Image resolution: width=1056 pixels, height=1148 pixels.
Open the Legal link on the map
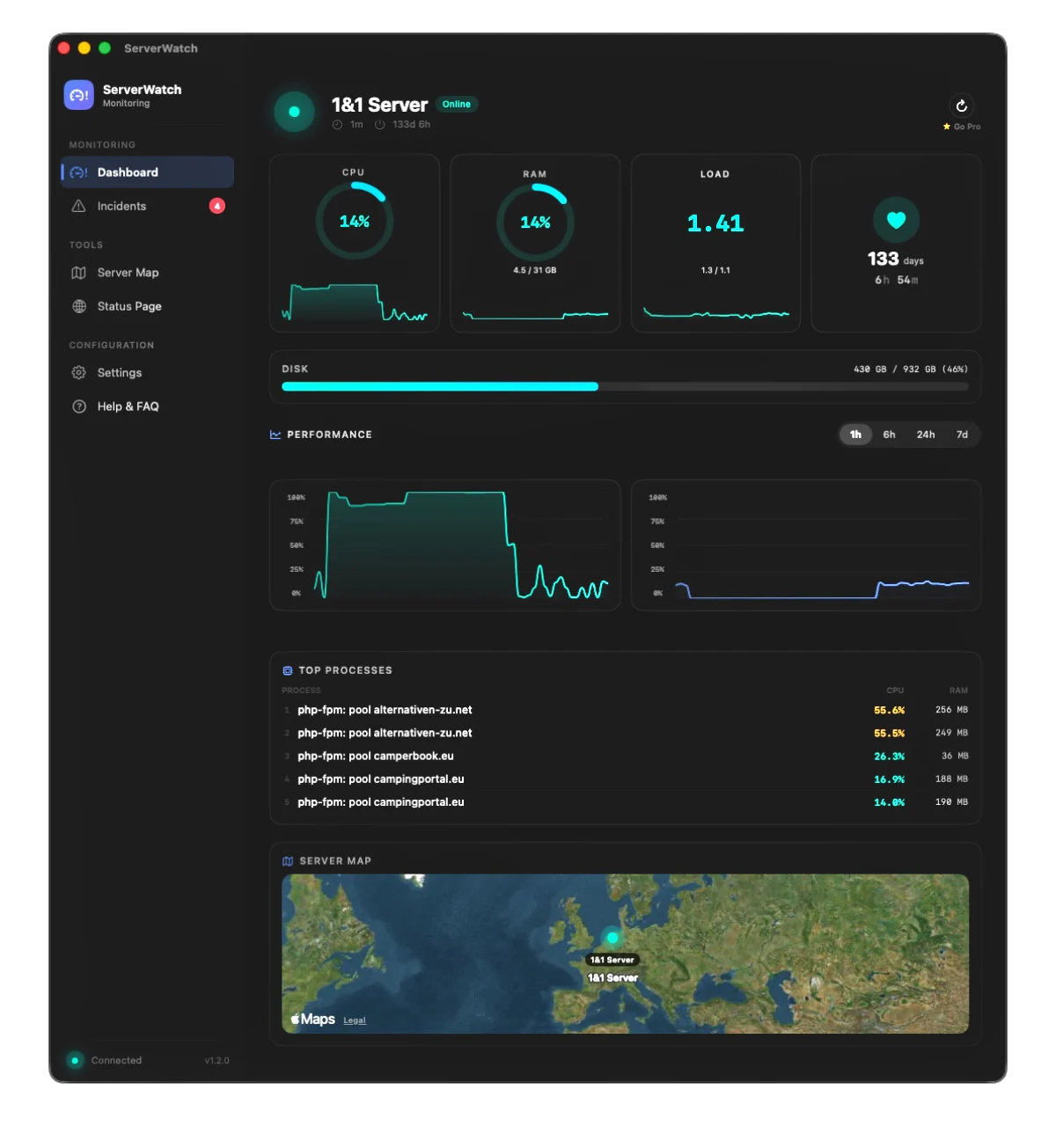355,1020
